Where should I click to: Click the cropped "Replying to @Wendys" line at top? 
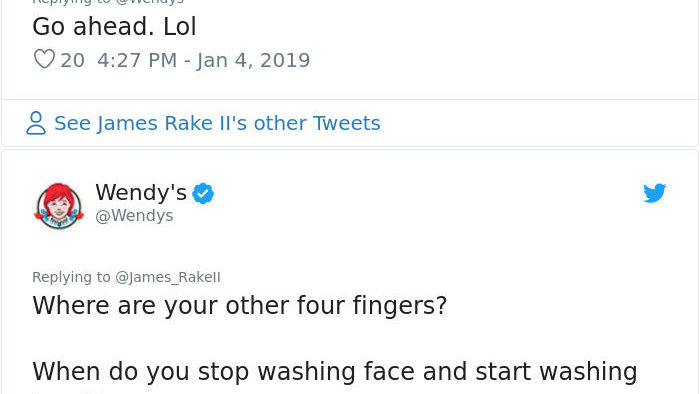108,2
